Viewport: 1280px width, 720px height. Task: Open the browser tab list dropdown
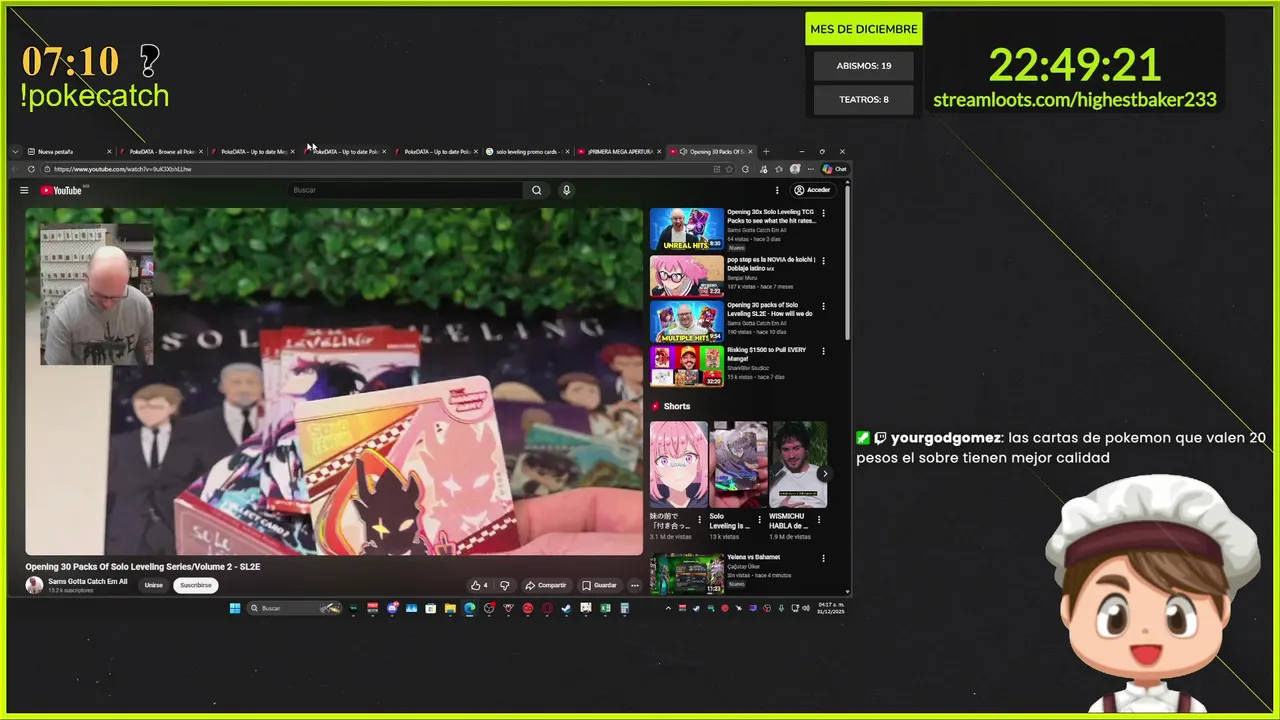(15, 152)
